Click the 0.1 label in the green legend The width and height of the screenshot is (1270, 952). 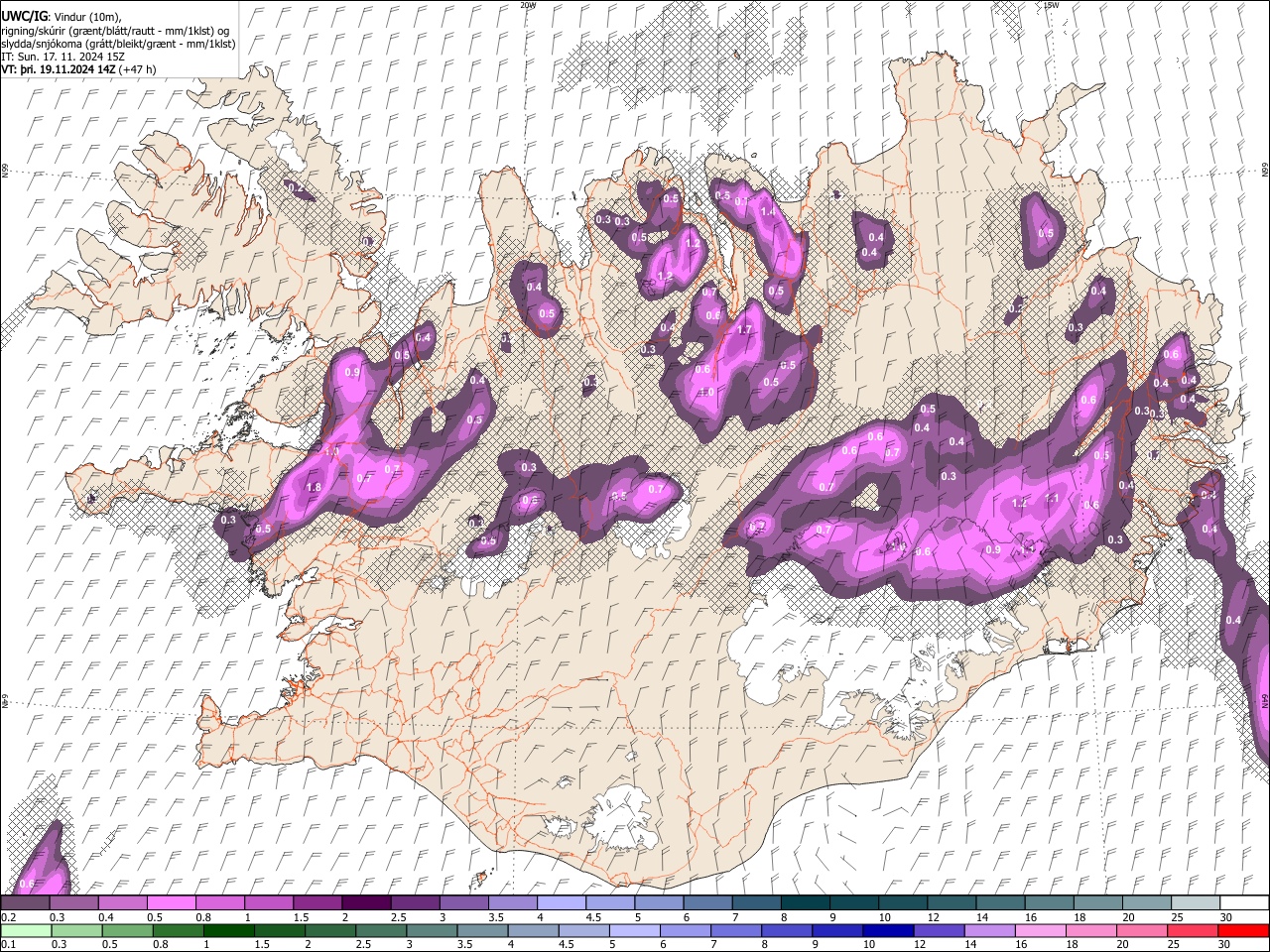point(8,945)
